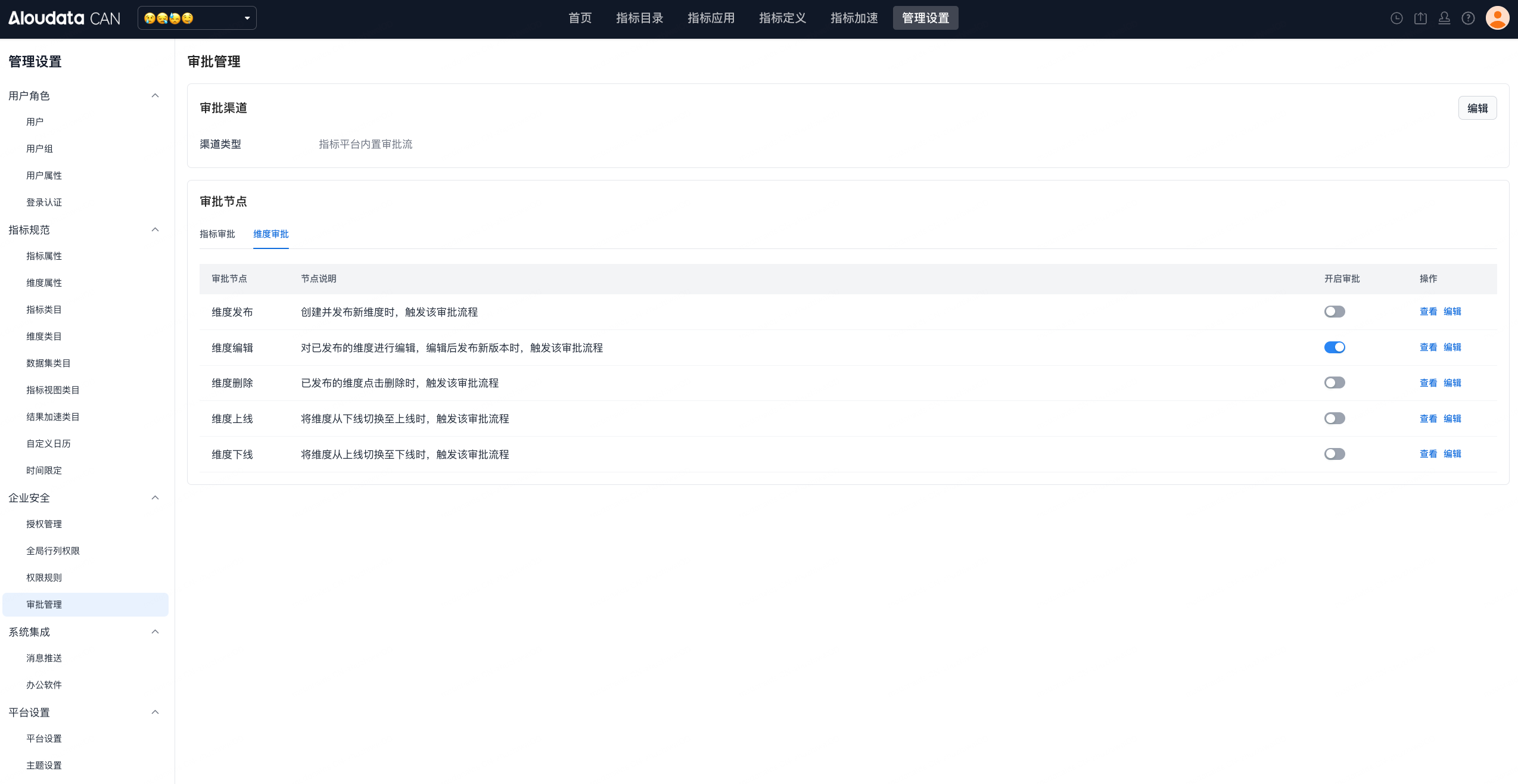
Task: Click 编辑 for 维度下线 row
Action: [x=1452, y=454]
